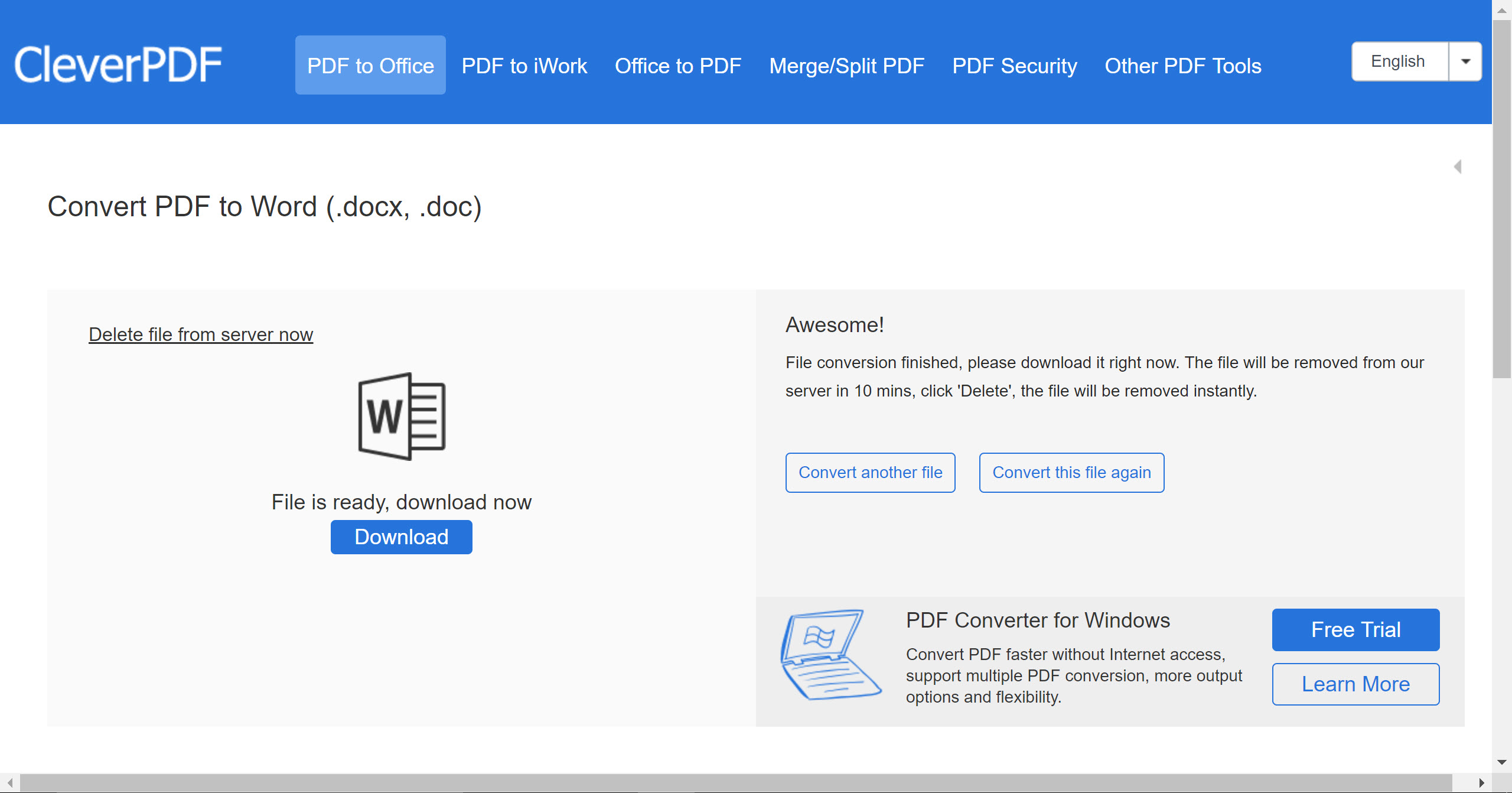
Task: Open the PDF Security menu
Action: pos(1015,66)
